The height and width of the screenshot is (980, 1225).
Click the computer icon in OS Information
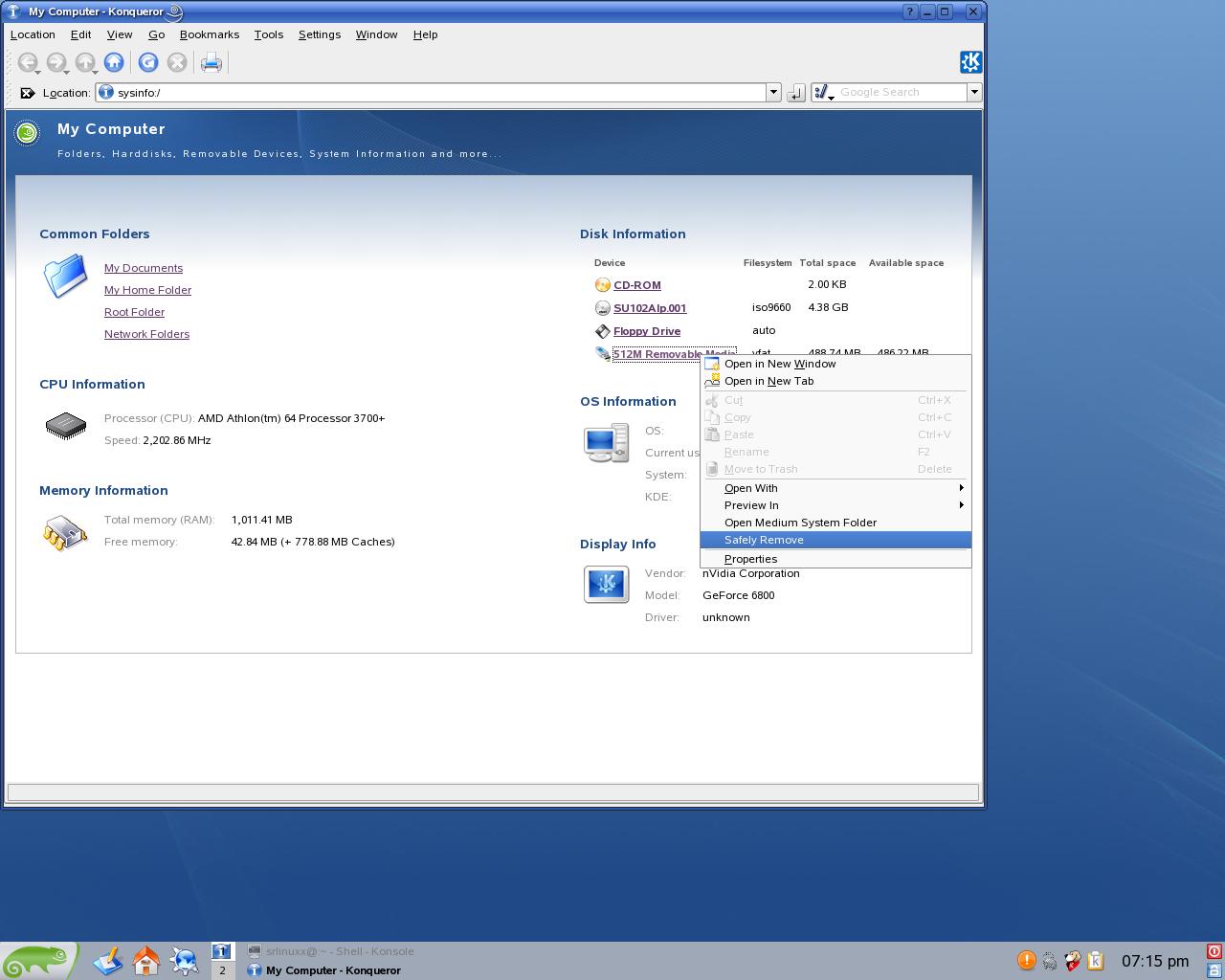(607, 443)
